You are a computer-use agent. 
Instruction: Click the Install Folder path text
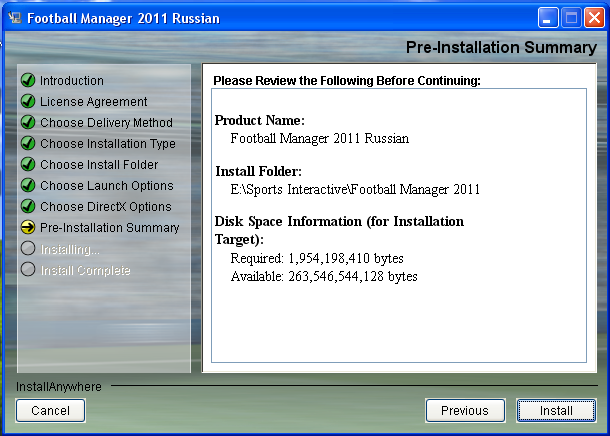click(355, 189)
